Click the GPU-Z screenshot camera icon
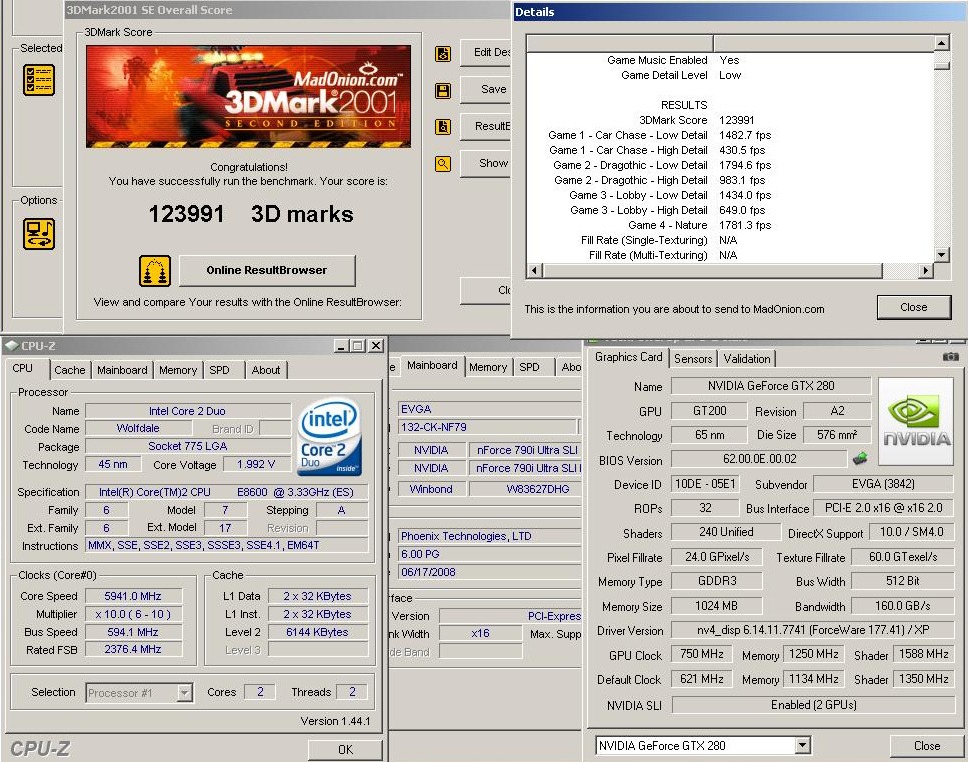This screenshot has height=762, width=968. [951, 356]
